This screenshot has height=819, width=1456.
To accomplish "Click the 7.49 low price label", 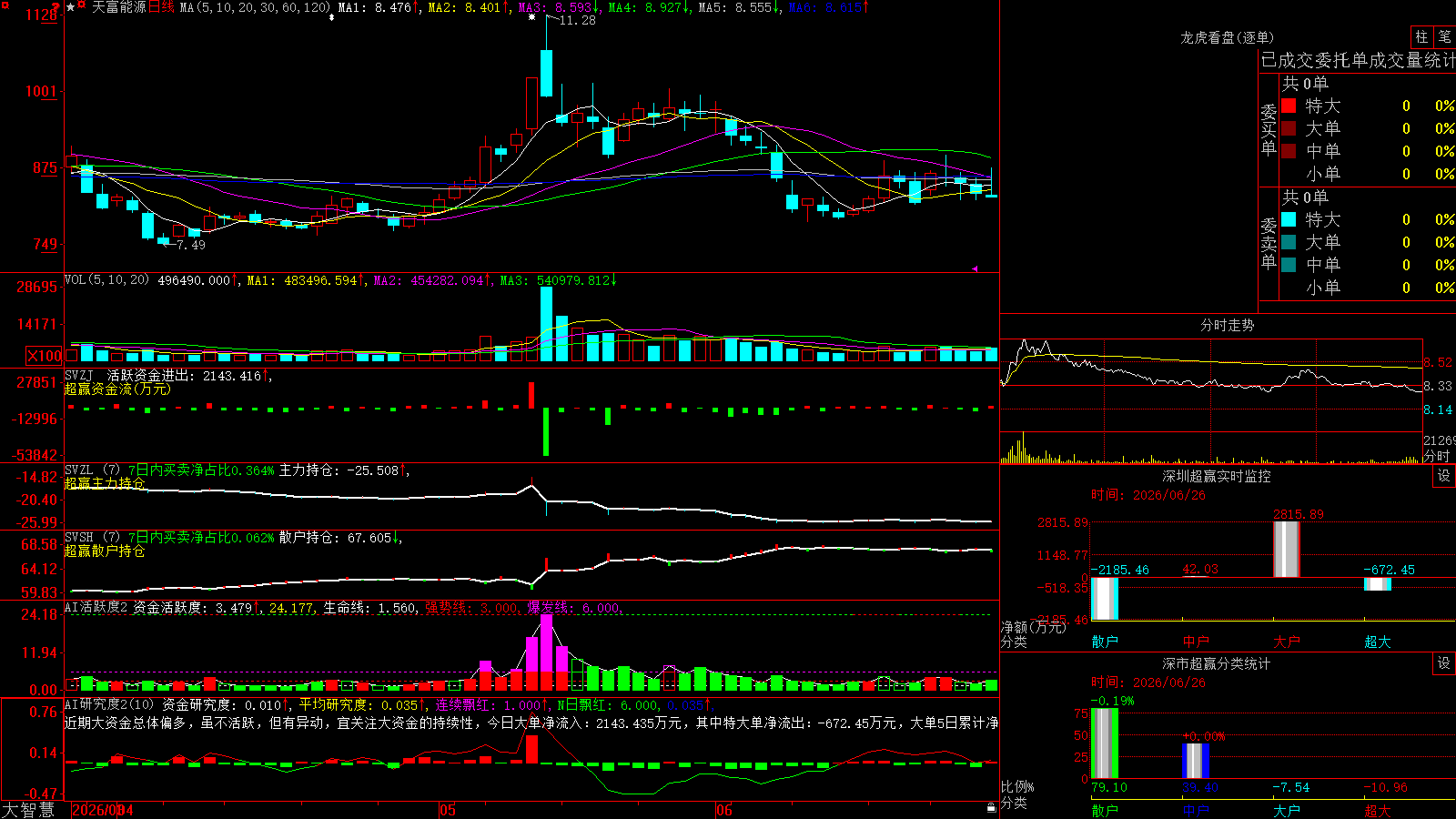I will 190,245.
